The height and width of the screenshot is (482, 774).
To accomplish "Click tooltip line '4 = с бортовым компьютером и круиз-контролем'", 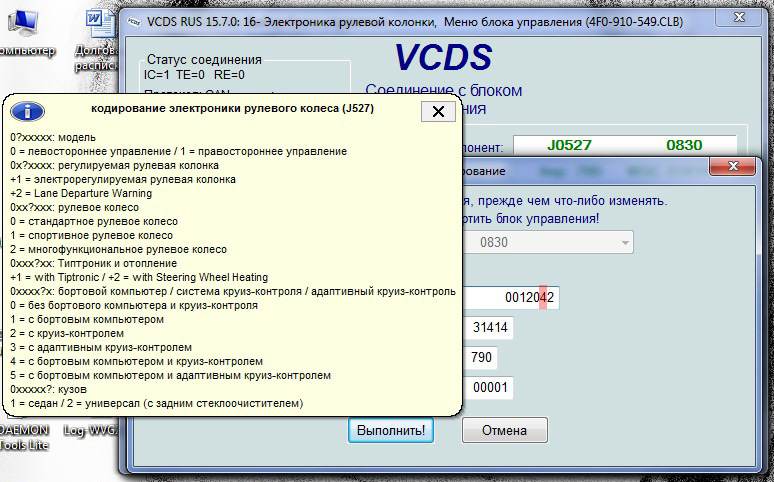I will [136, 361].
